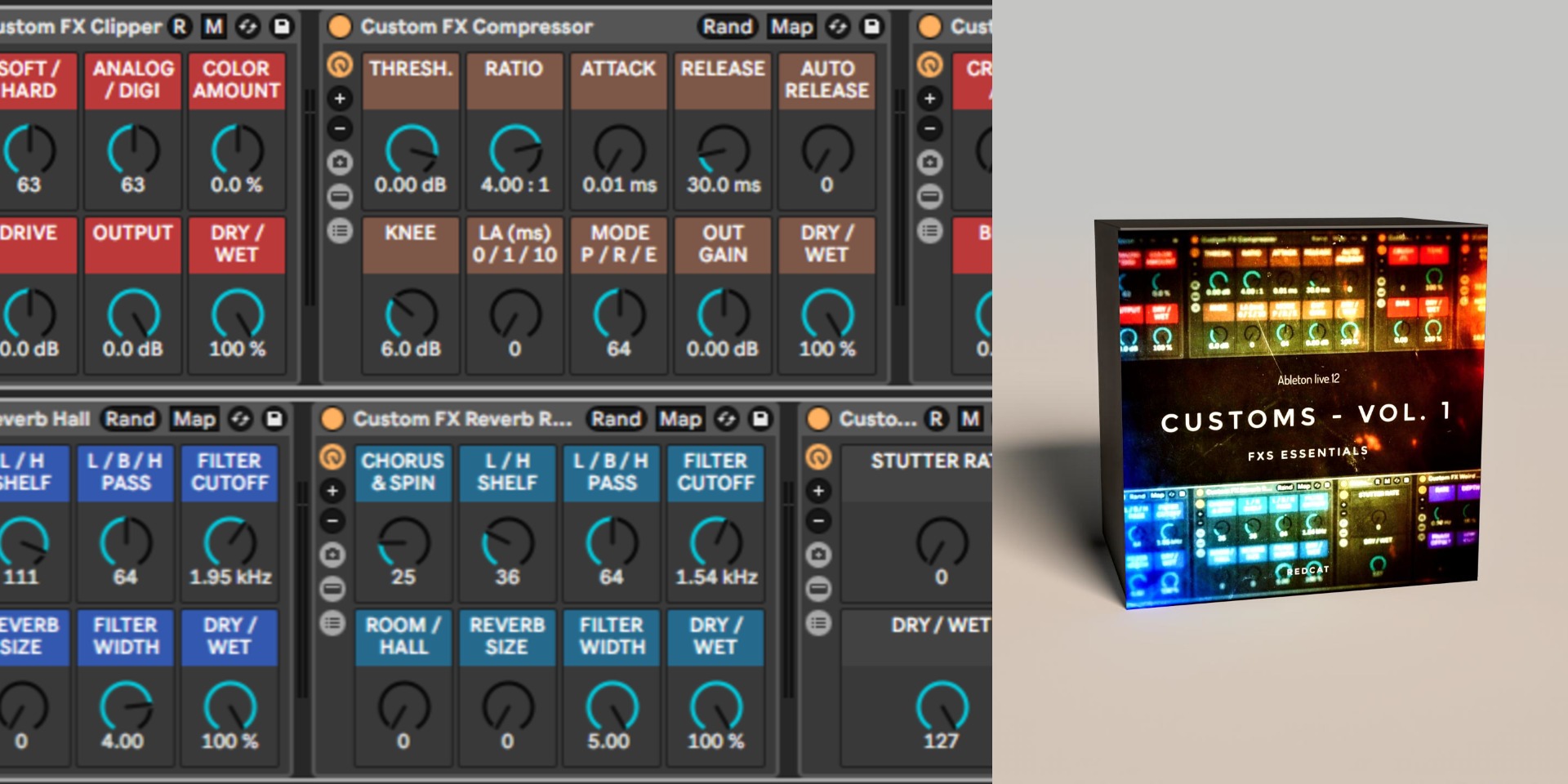The image size is (1568, 784).
Task: Click the 4.00 : 1 ratio value
Action: (x=514, y=185)
